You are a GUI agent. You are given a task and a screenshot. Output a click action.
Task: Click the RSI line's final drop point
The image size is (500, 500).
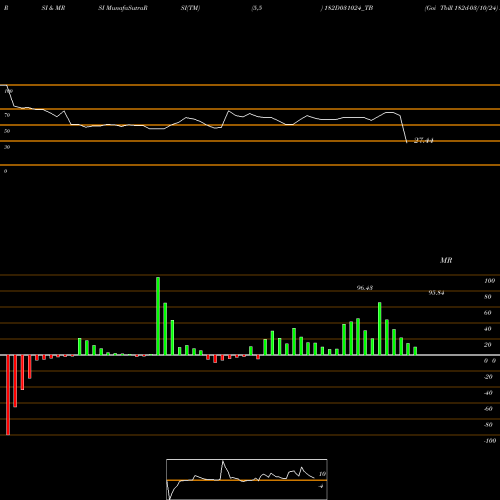[x=407, y=143]
